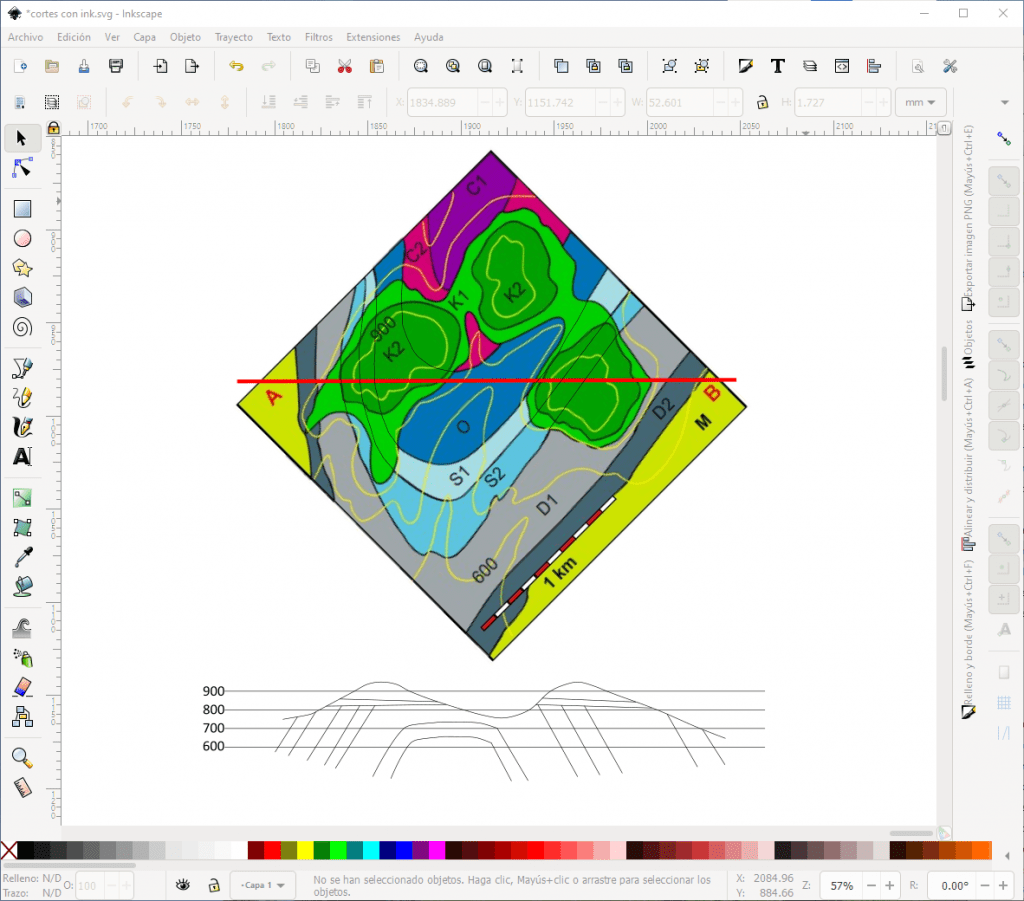Open the Extensiones menu
This screenshot has height=901, width=1024.
[373, 37]
